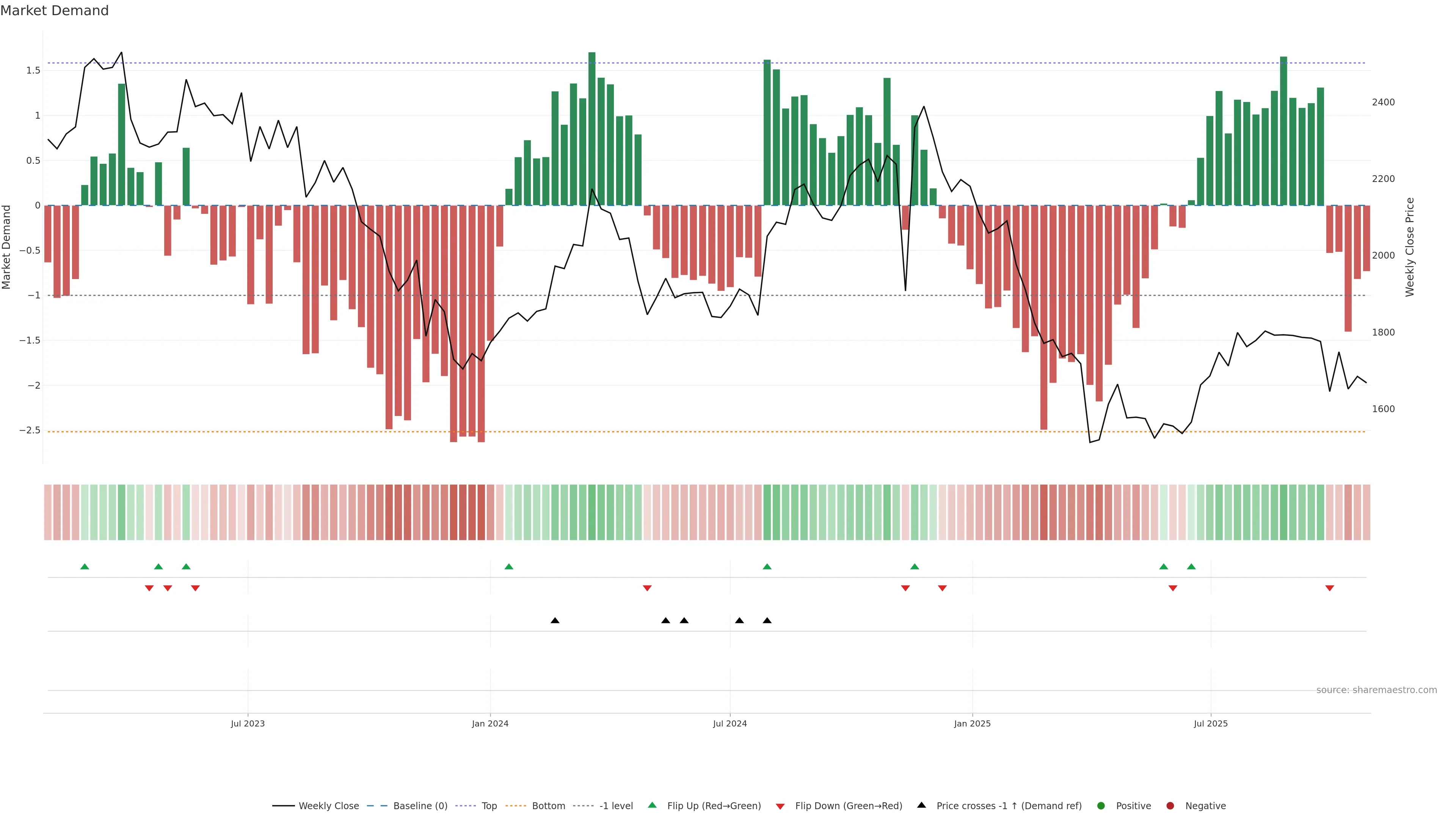The width and height of the screenshot is (1456, 819).
Task: Click the leftmost green Flip Up triangle marker
Action: pyautogui.click(x=85, y=566)
